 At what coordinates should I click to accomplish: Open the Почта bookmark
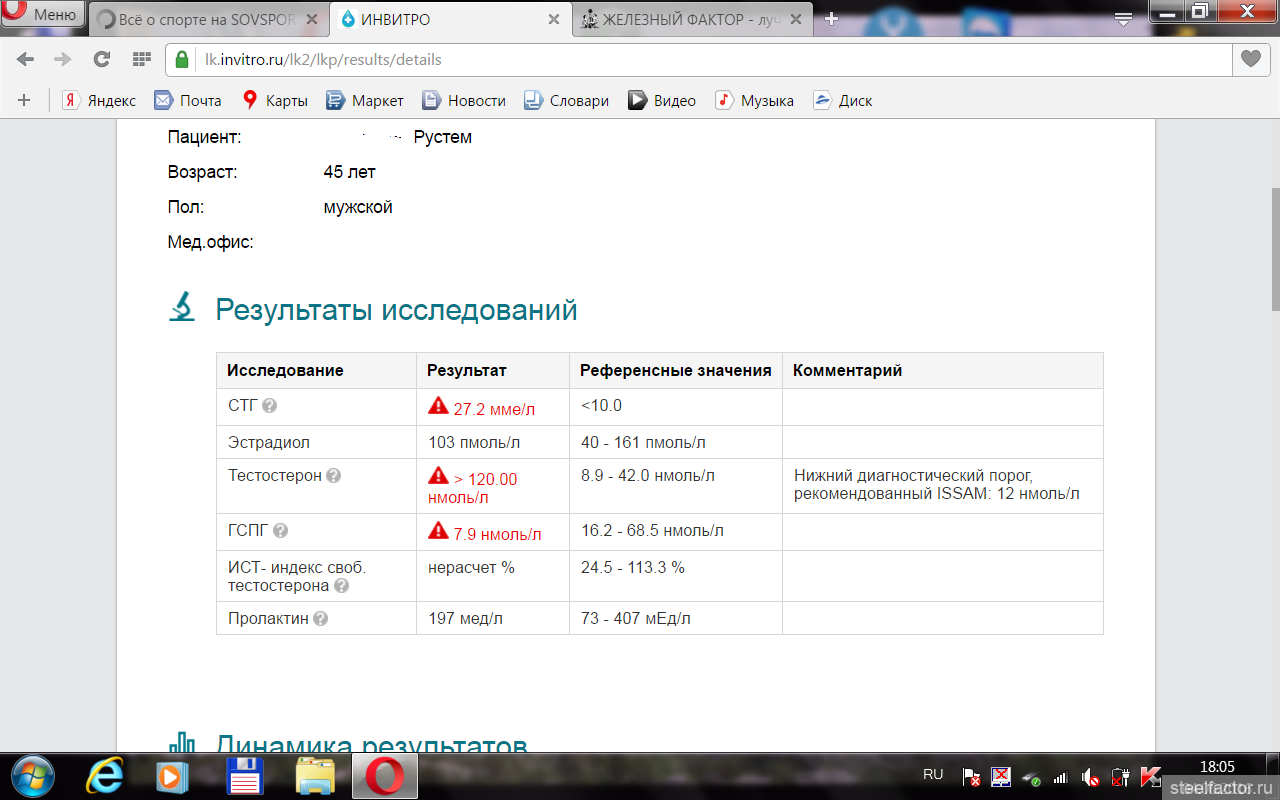click(188, 100)
